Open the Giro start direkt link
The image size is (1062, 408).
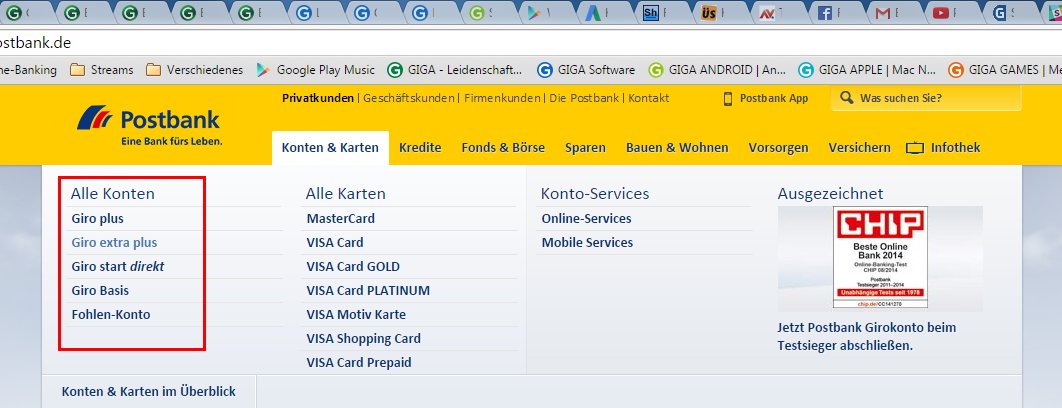[x=118, y=266]
